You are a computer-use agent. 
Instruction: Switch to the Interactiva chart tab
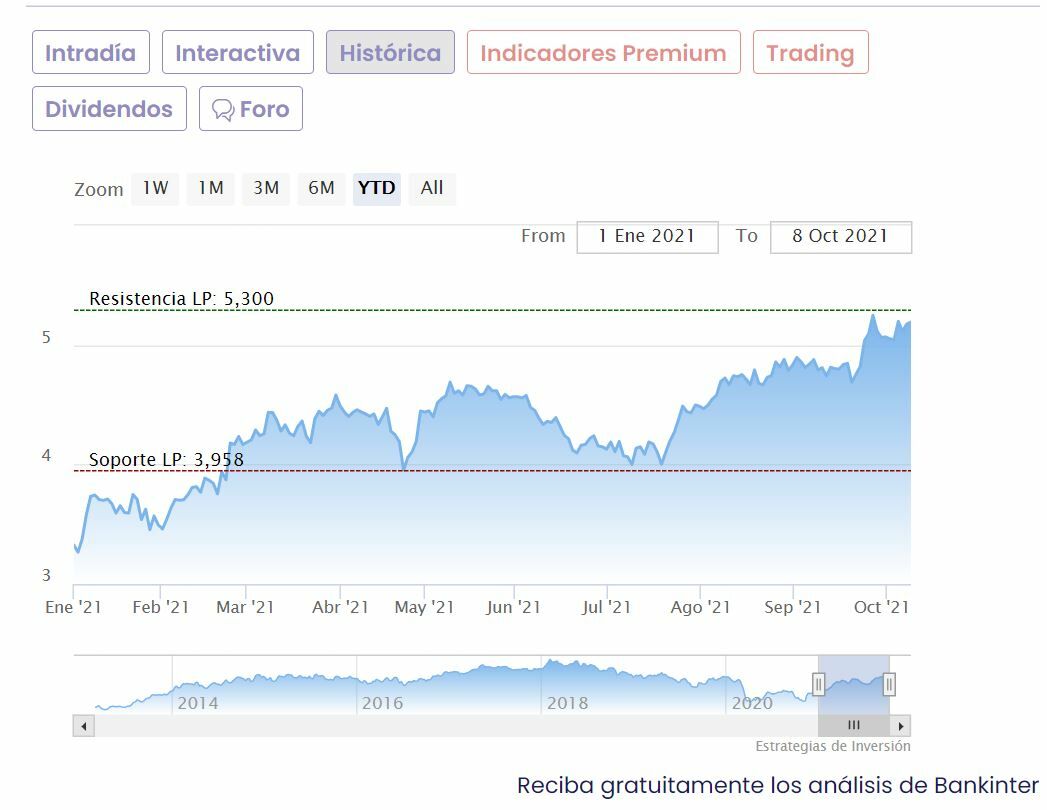pyautogui.click(x=238, y=53)
